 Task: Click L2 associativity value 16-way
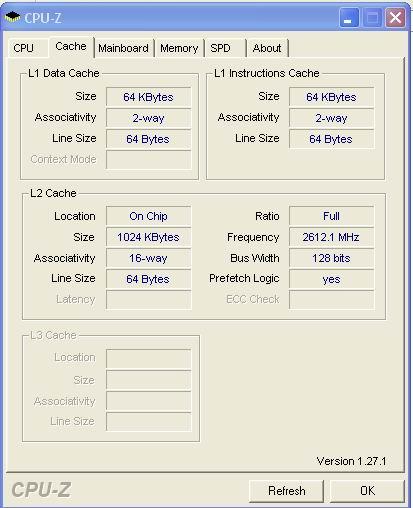[148, 258]
